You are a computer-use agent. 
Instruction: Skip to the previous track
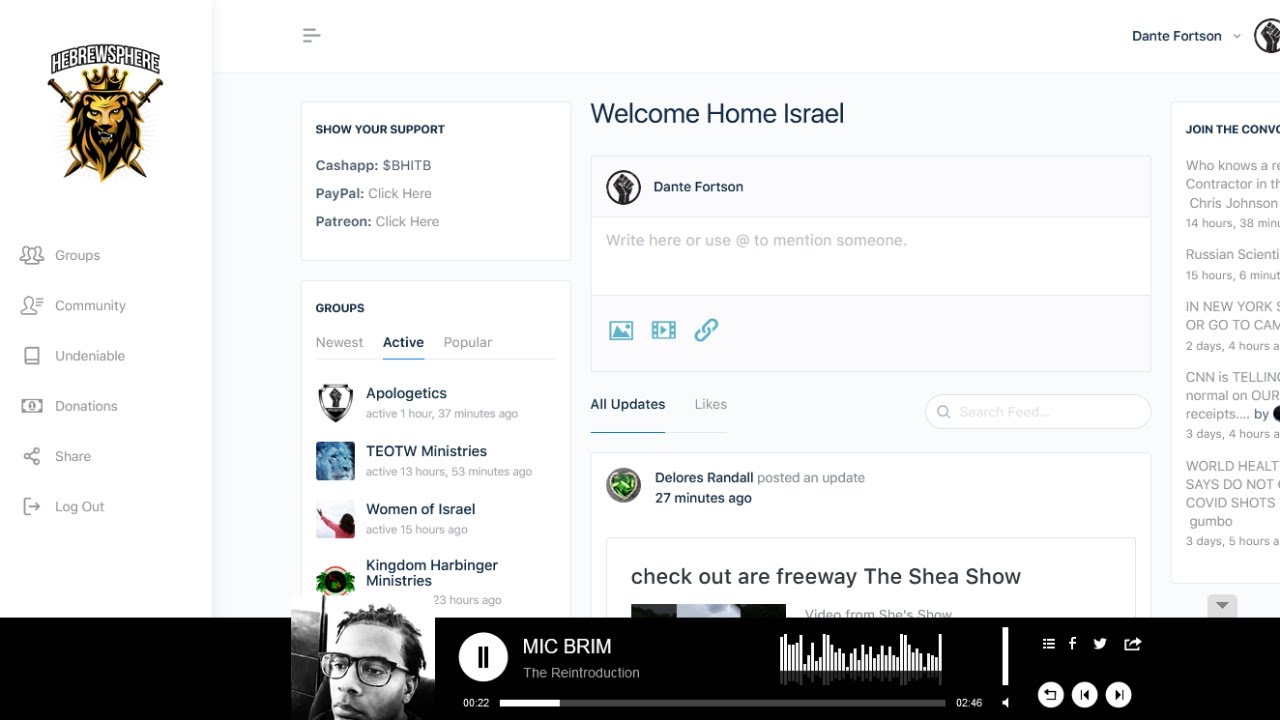pos(1084,695)
